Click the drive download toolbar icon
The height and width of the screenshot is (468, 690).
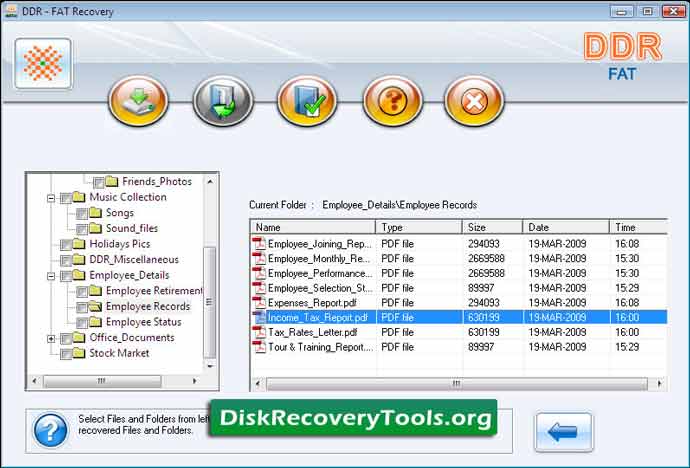click(138, 101)
